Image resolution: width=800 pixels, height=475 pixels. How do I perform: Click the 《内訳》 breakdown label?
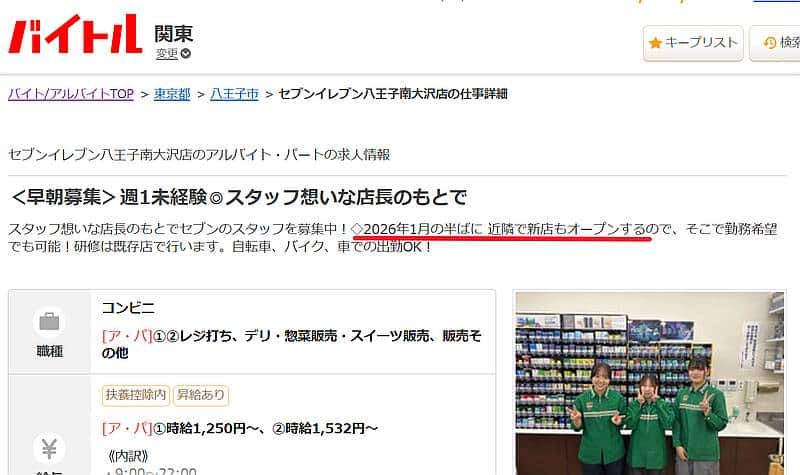(x=128, y=456)
